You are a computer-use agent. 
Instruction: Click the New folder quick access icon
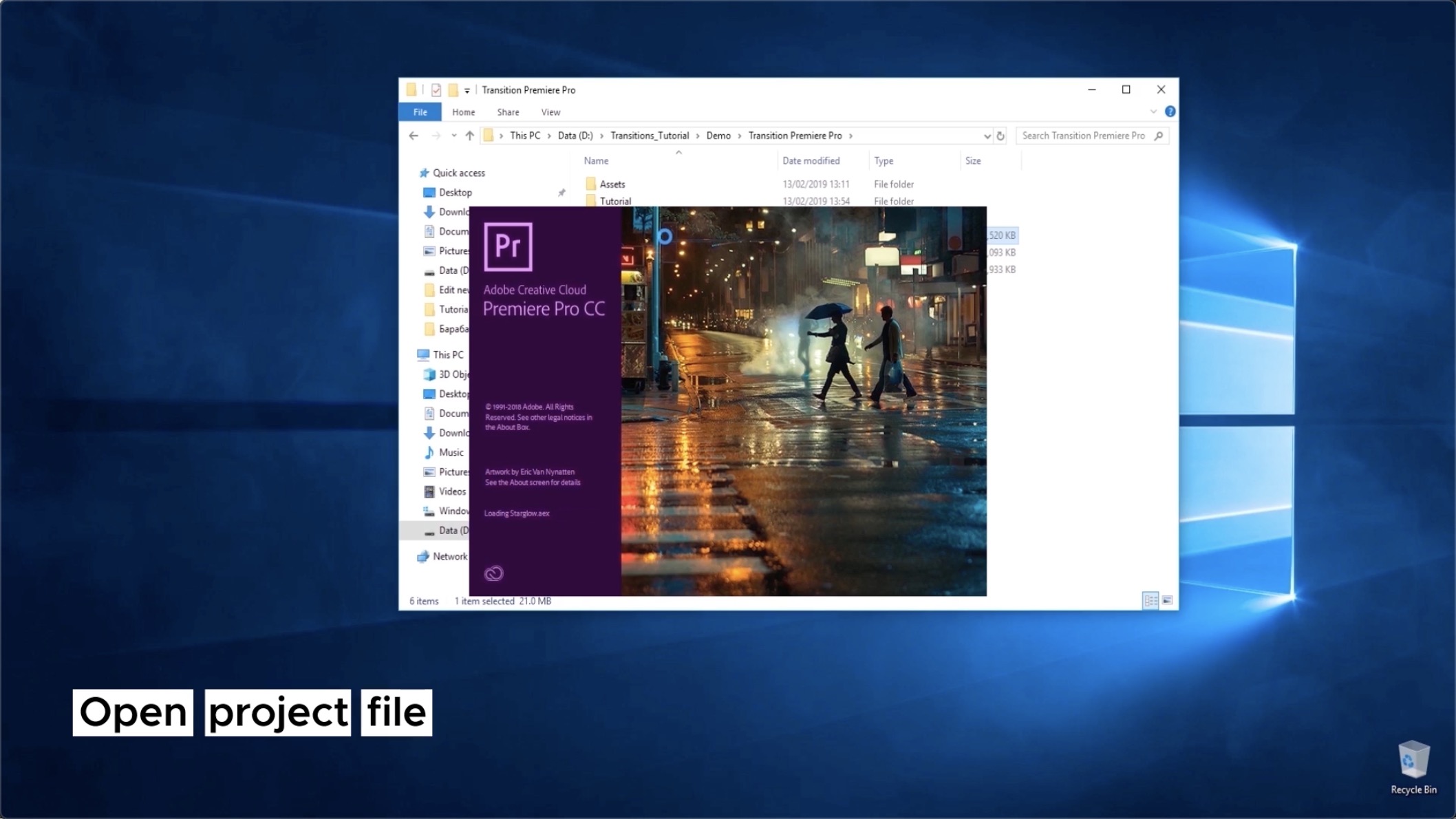453,90
